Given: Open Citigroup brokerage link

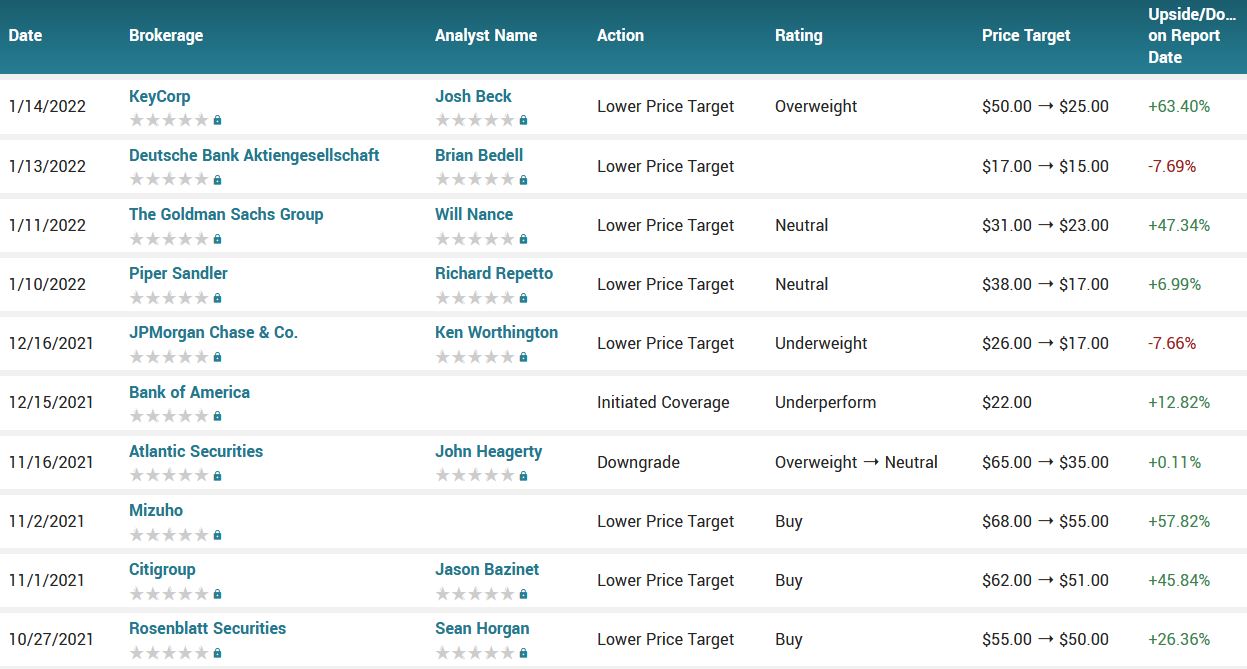Looking at the screenshot, I should click(x=162, y=569).
